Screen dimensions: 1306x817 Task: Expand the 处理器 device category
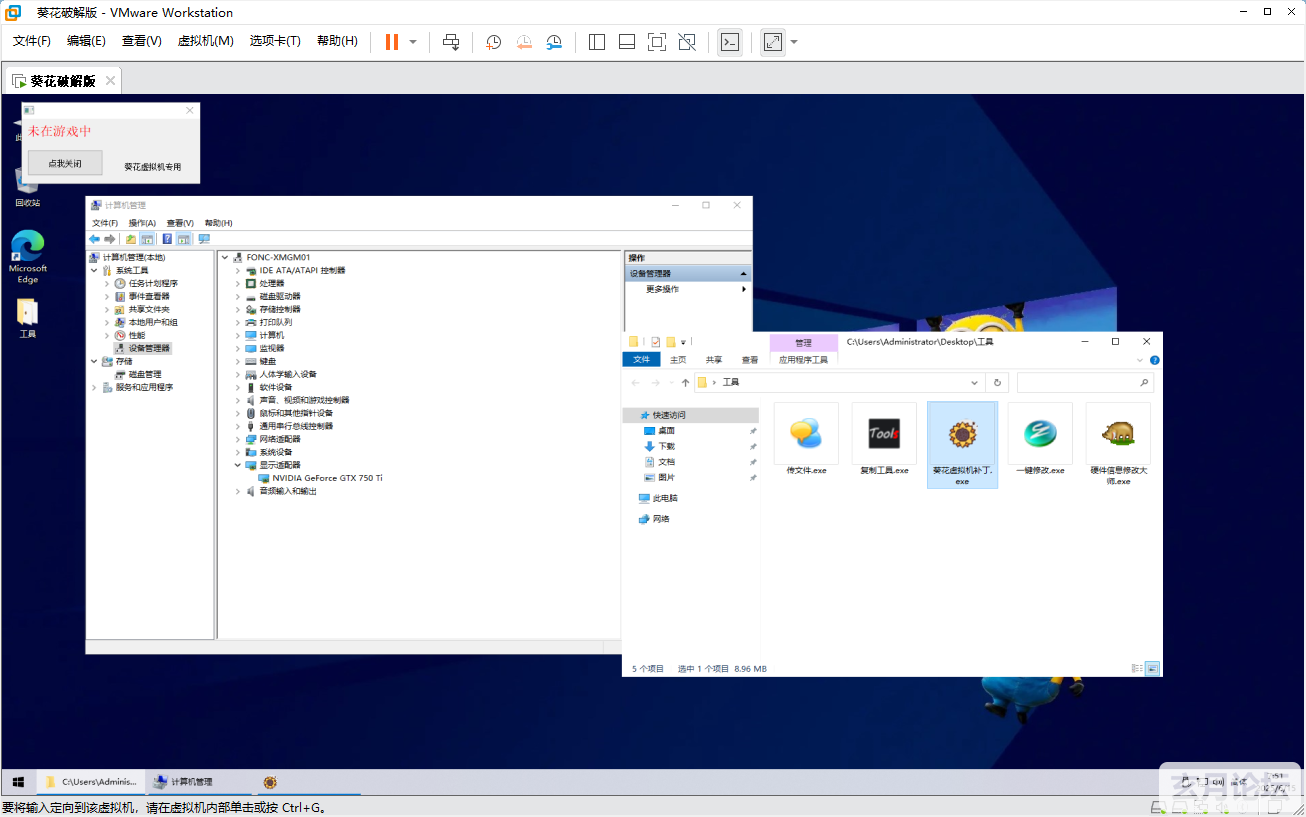pos(238,283)
